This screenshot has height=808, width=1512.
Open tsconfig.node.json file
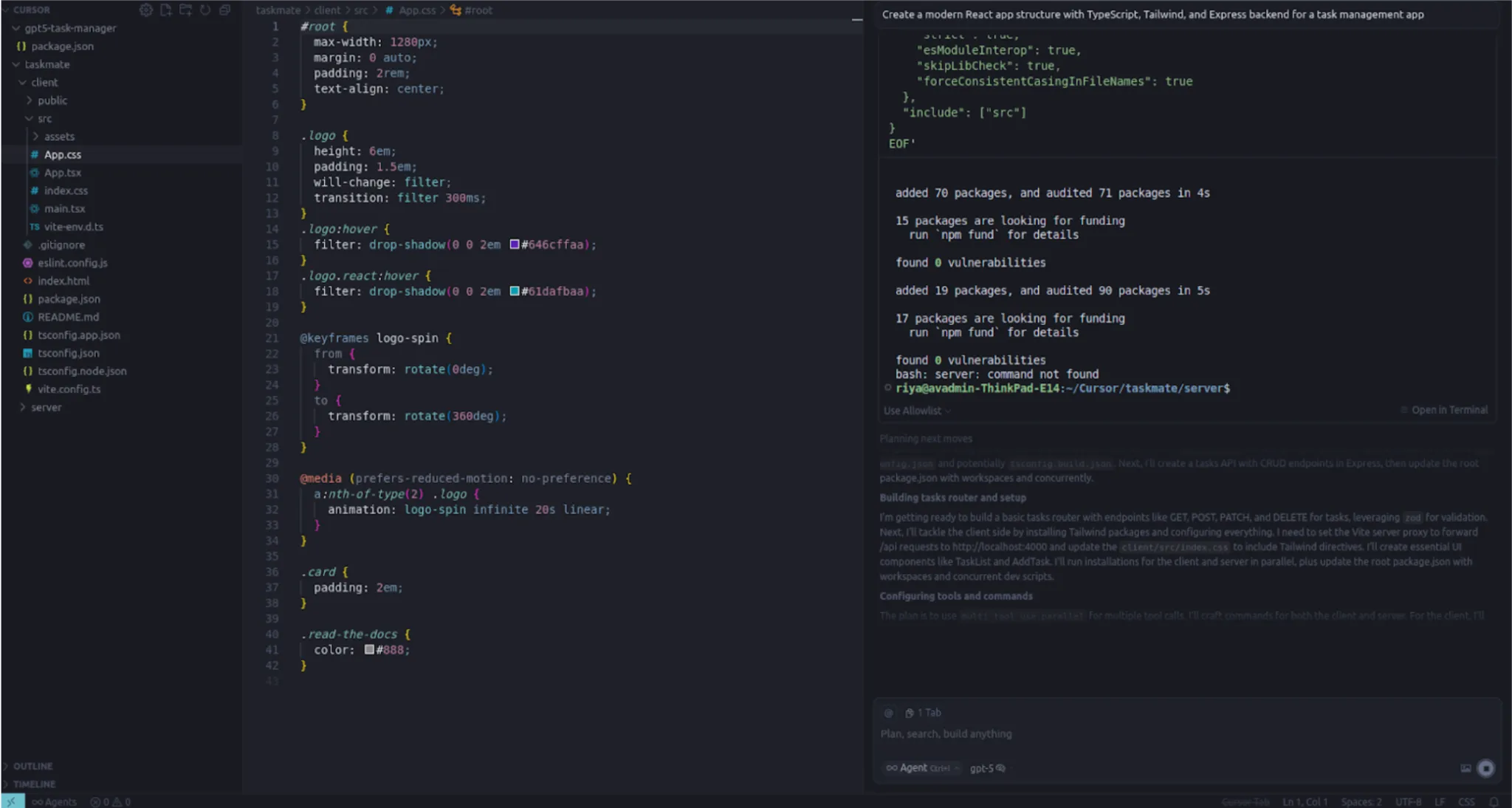pos(82,371)
